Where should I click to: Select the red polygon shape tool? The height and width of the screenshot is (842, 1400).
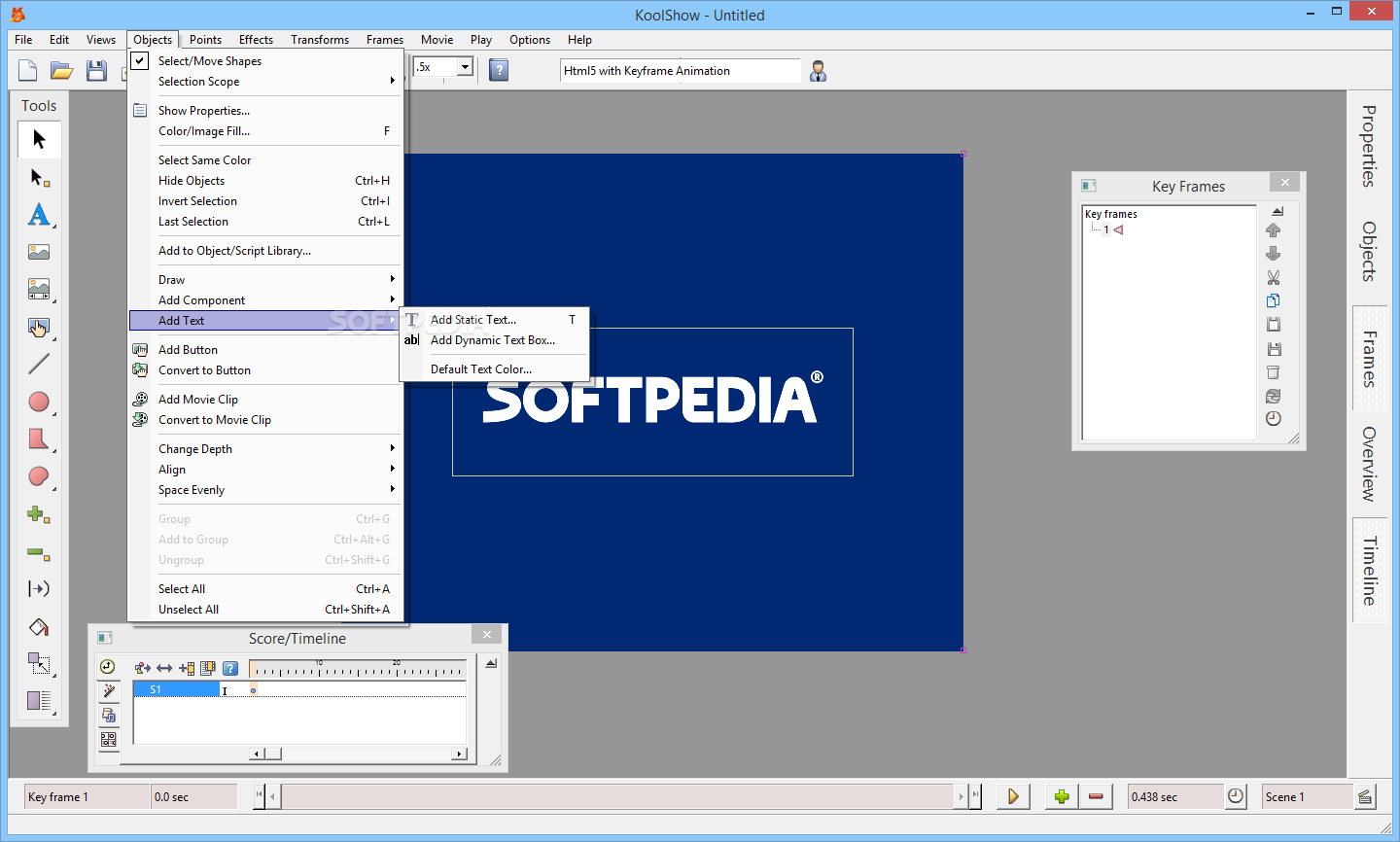39,439
